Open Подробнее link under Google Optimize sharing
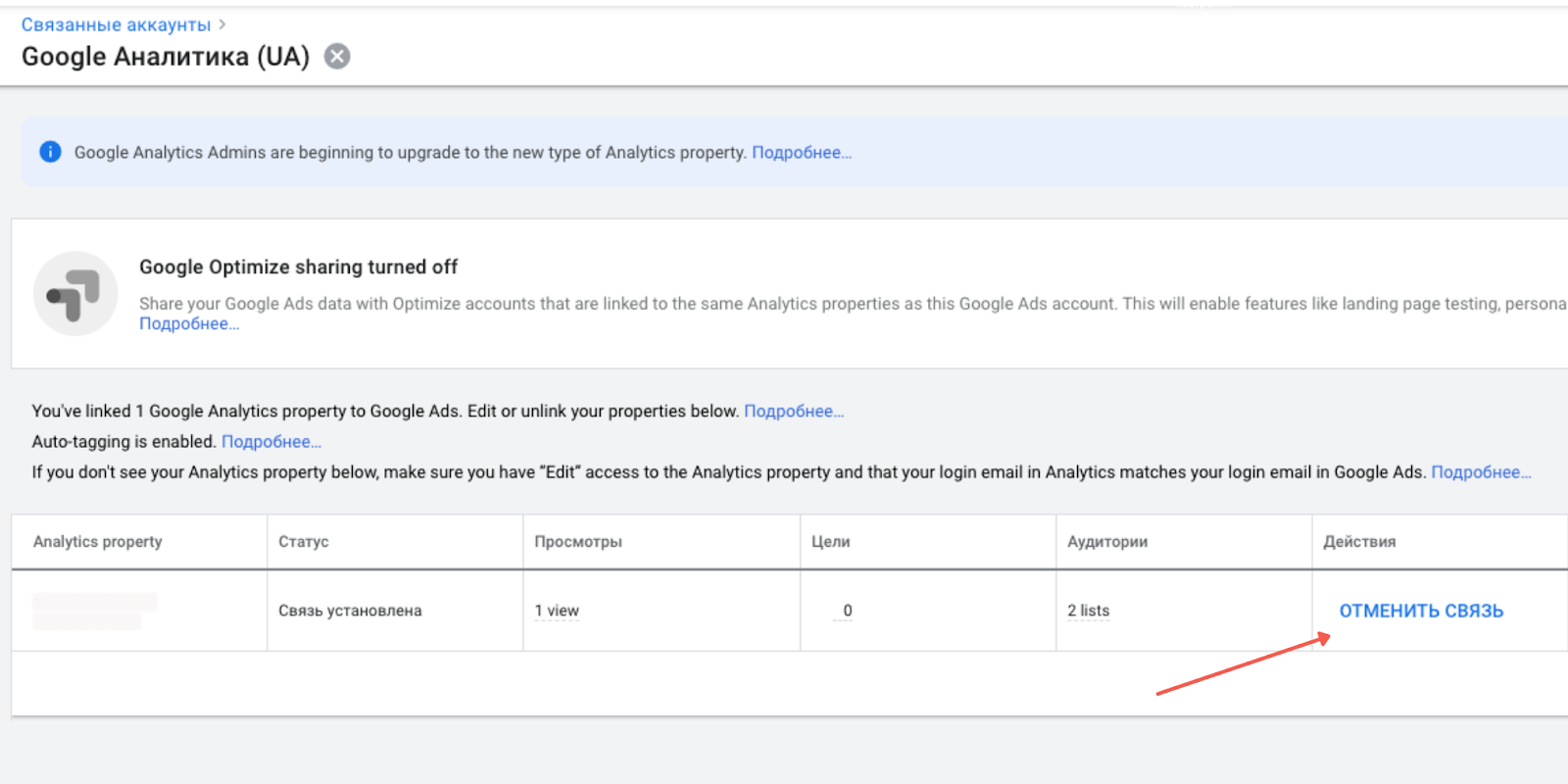This screenshot has height=784, width=1568. pos(188,324)
